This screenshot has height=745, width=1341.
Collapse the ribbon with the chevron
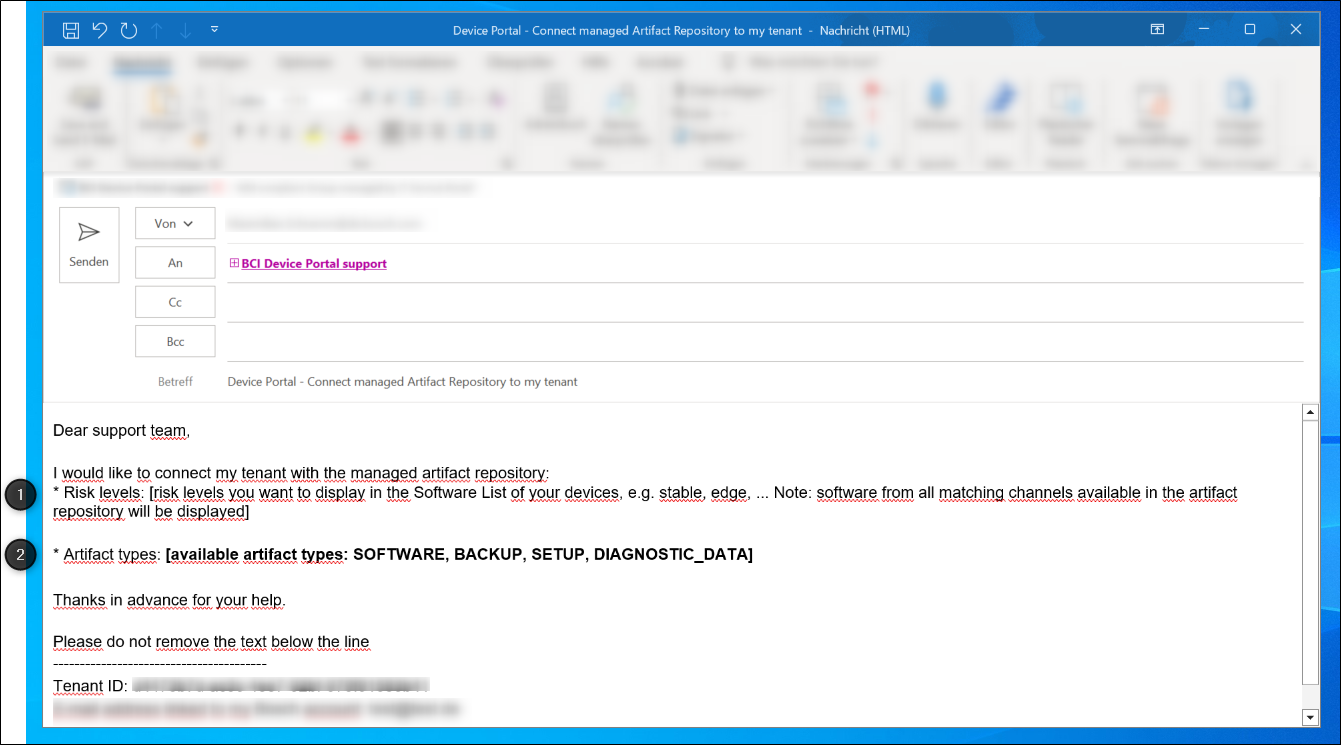pyautogui.click(x=1304, y=160)
